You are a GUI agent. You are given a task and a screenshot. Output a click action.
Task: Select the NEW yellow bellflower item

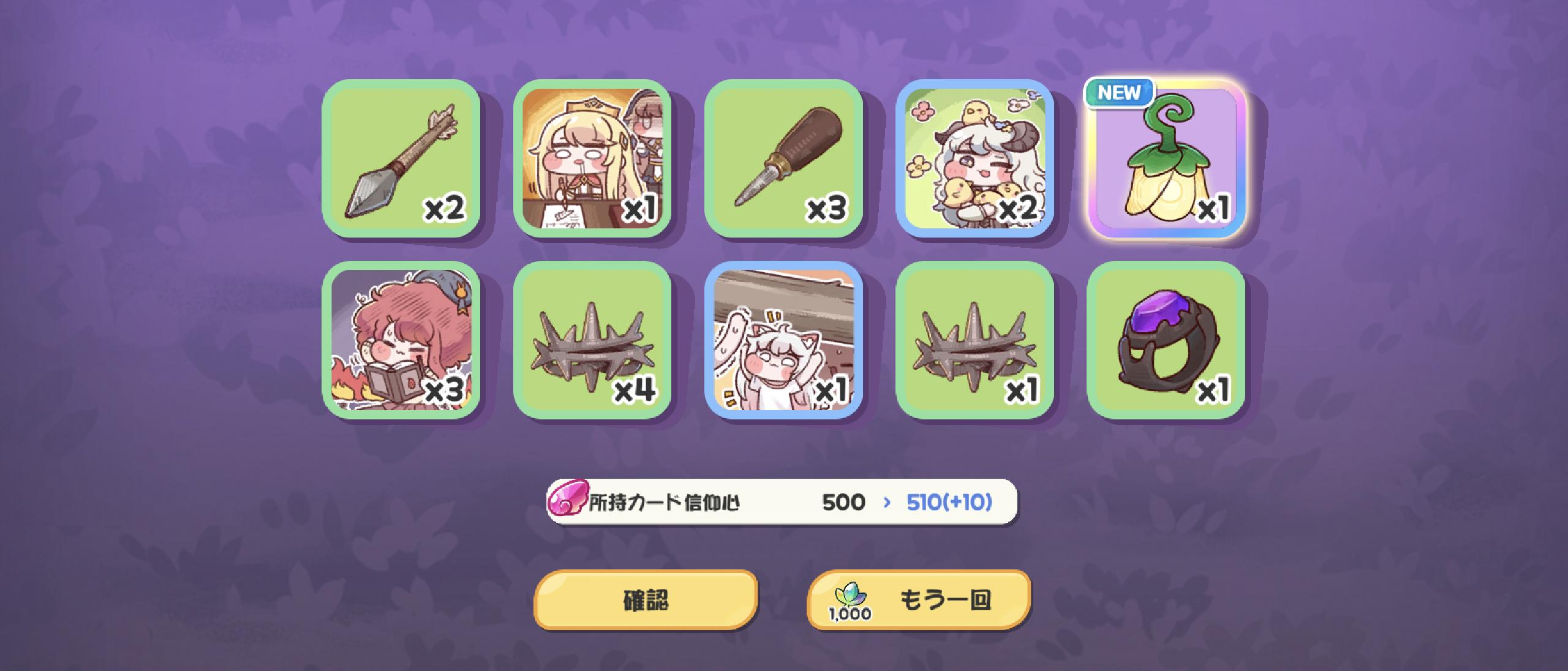(1166, 158)
